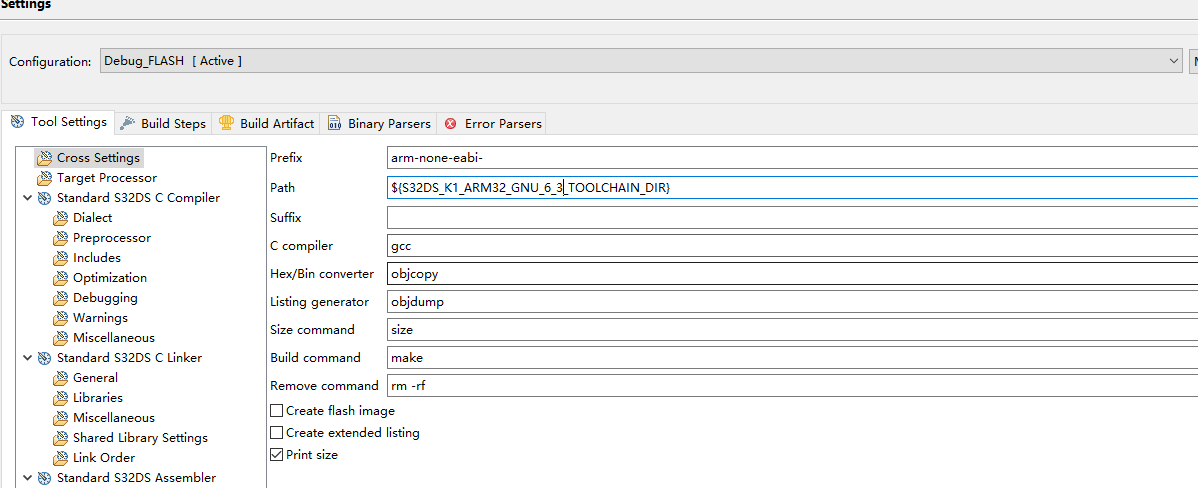Click the Optimization settings icon
The width and height of the screenshot is (1198, 488).
pyautogui.click(x=60, y=278)
